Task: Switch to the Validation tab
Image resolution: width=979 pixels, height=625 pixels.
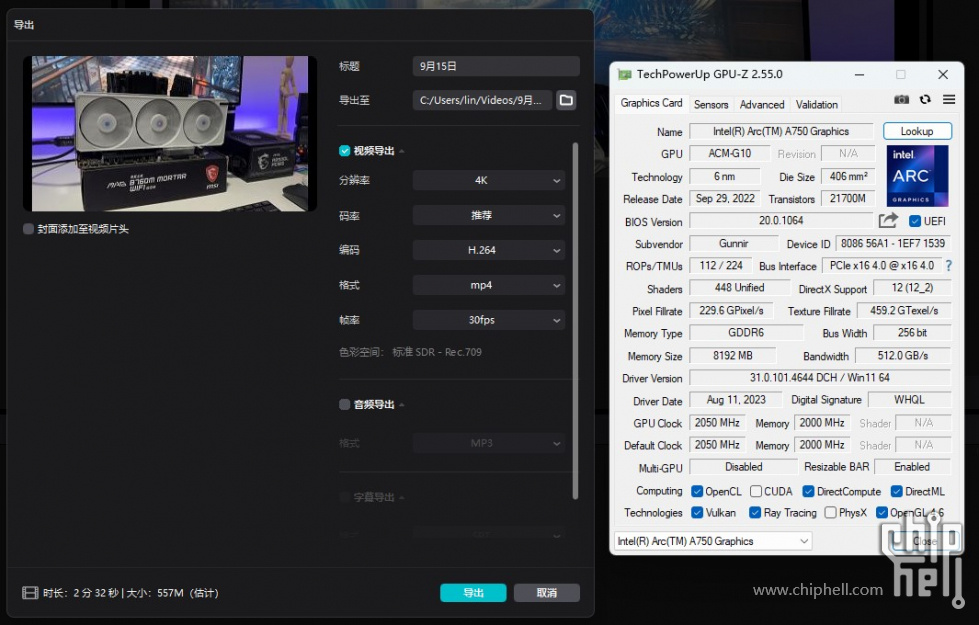Action: click(x=817, y=105)
